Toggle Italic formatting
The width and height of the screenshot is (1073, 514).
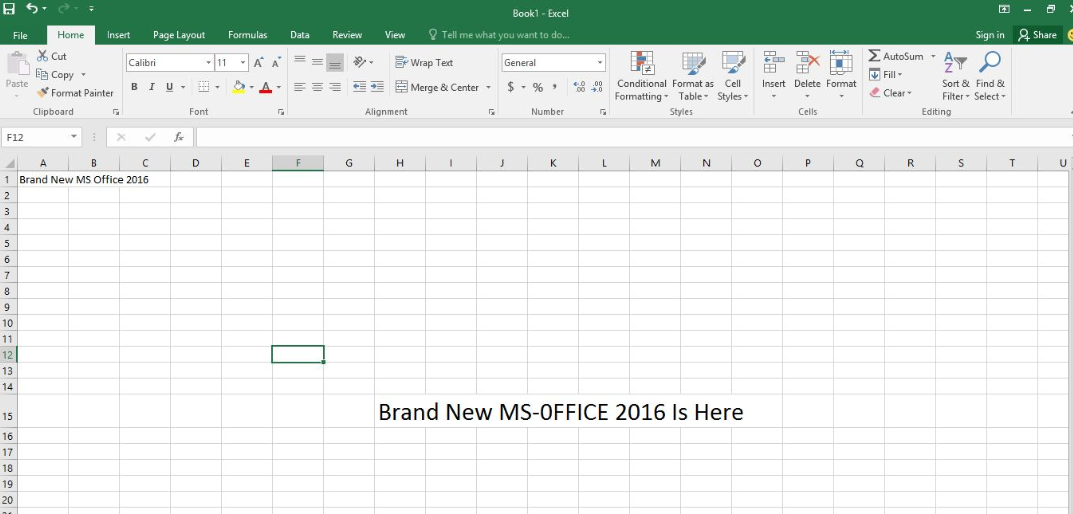[x=152, y=87]
